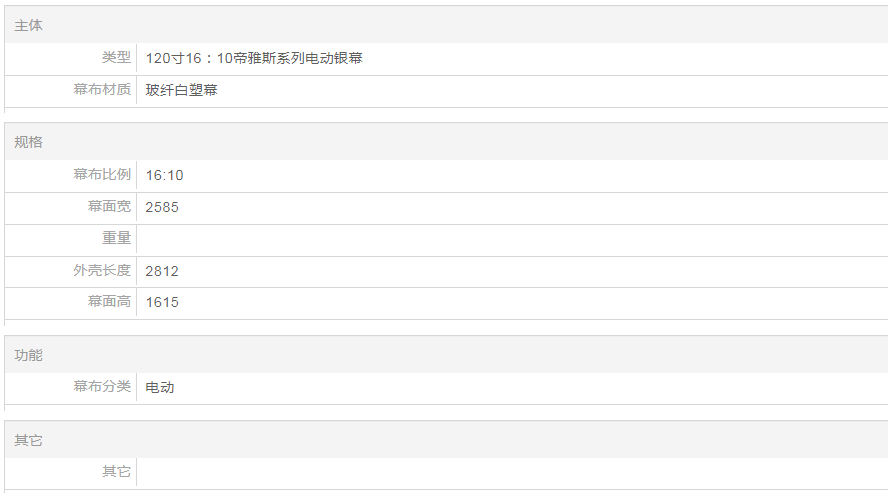
Task: Click the 其它 row label under 其它 section
Action: pos(116,472)
